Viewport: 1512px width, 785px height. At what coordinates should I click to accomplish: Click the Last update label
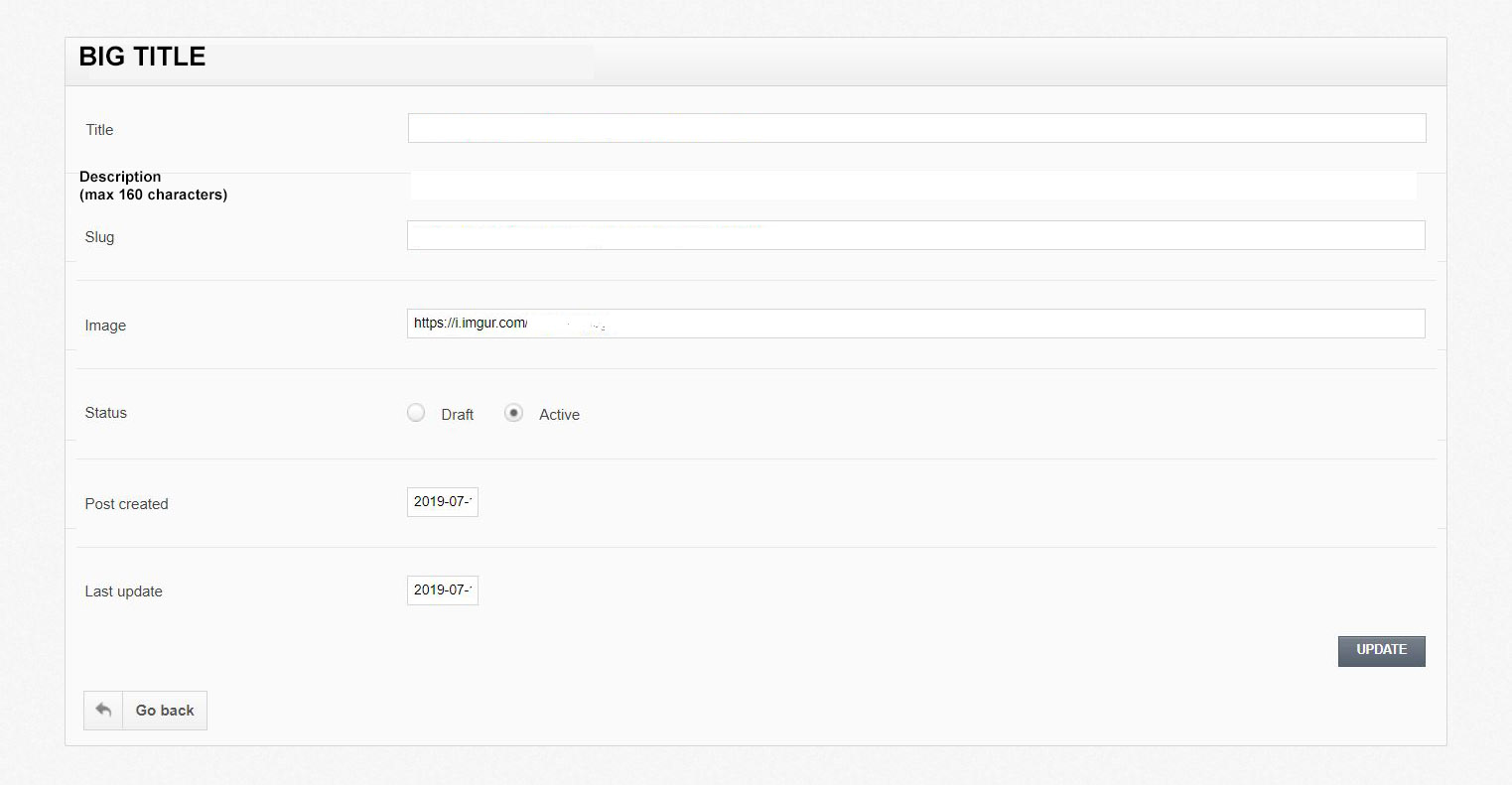123,590
